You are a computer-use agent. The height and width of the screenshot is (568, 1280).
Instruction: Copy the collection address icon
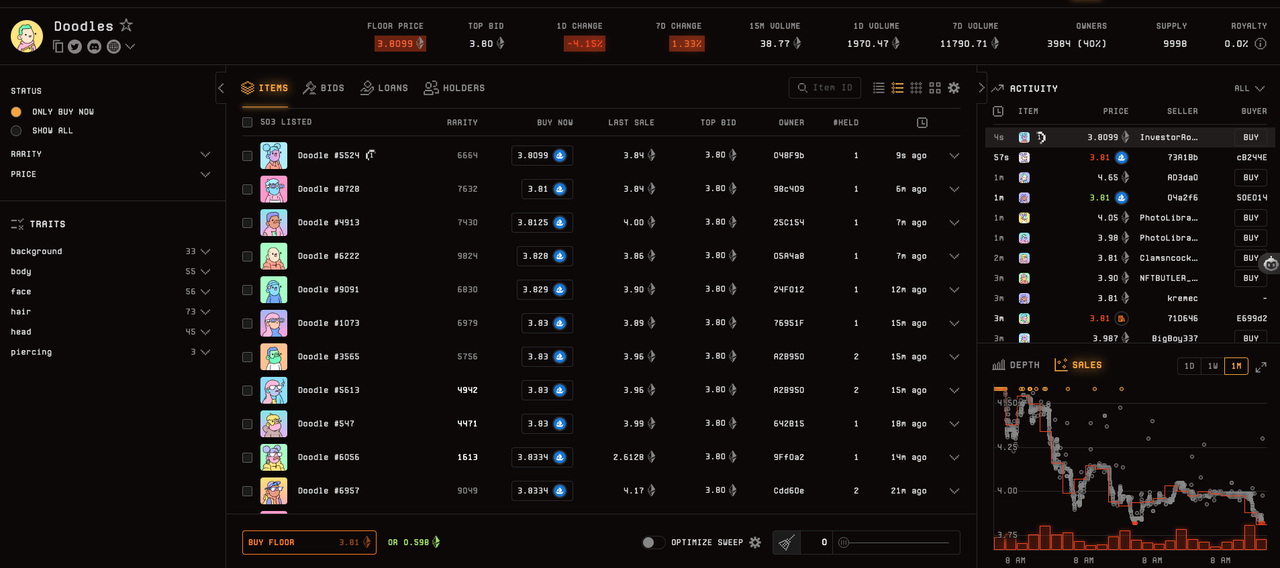[58, 46]
